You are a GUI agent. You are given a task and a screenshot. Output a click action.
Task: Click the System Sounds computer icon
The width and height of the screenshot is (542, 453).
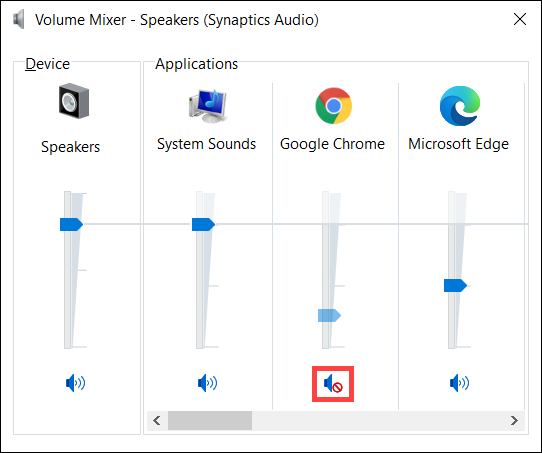point(207,106)
